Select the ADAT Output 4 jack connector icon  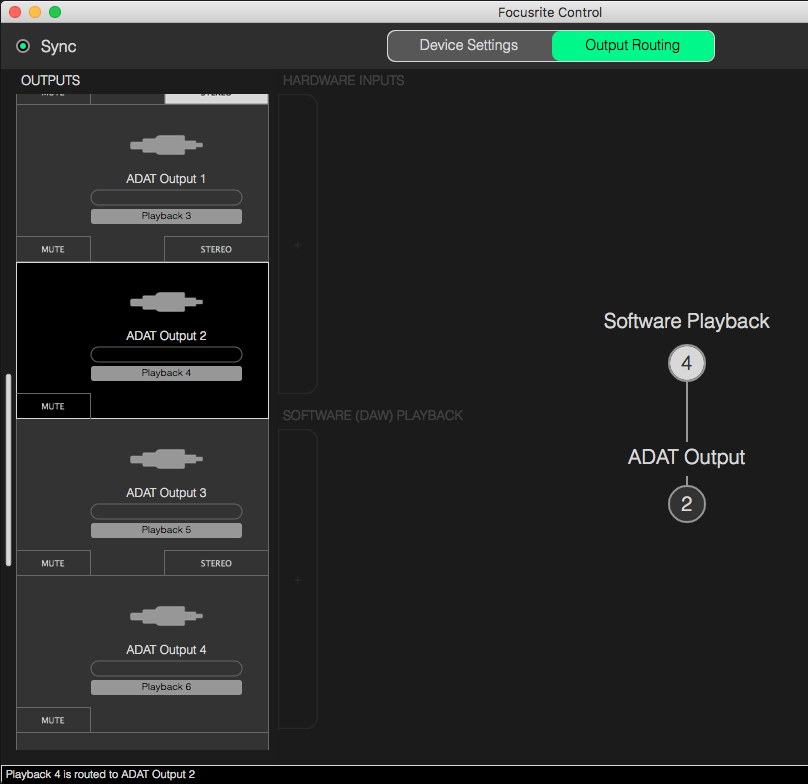pyautogui.click(x=166, y=615)
